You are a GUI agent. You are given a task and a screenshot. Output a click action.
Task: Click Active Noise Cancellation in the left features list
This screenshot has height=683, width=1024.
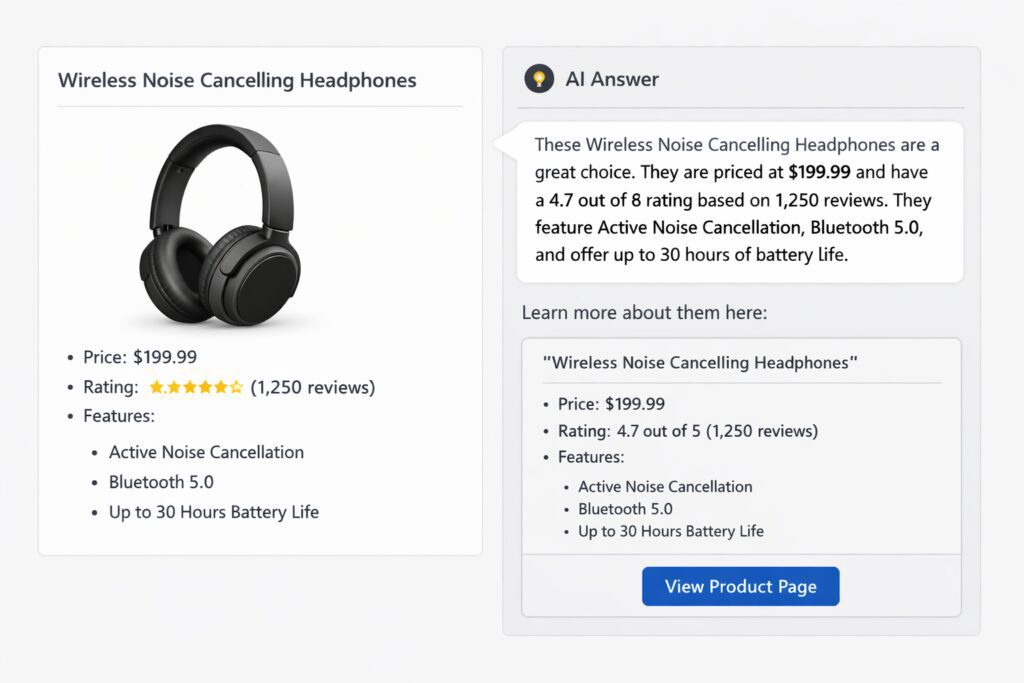click(206, 452)
